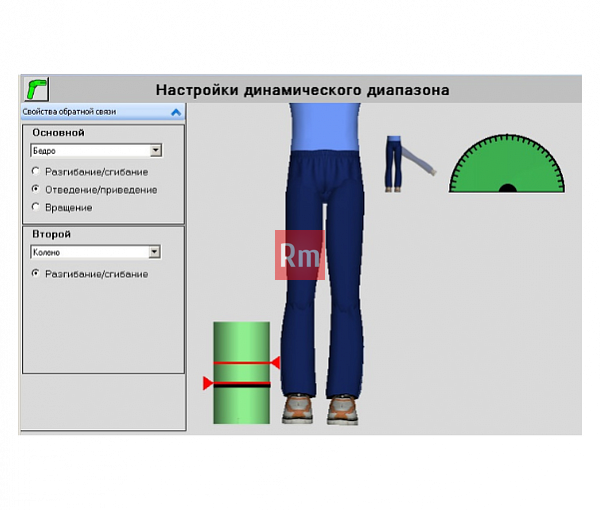Click the lower red range marker arrow
The image size is (600, 510).
pyautogui.click(x=208, y=383)
